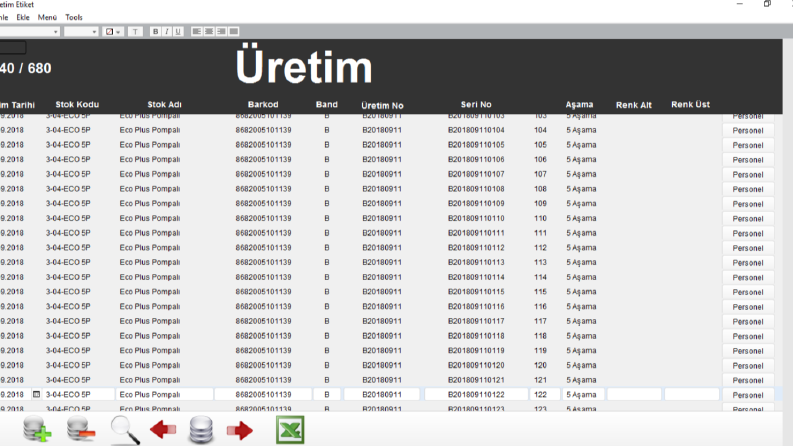Click the Stok Adı column header
793x446 pixels.
click(x=164, y=105)
